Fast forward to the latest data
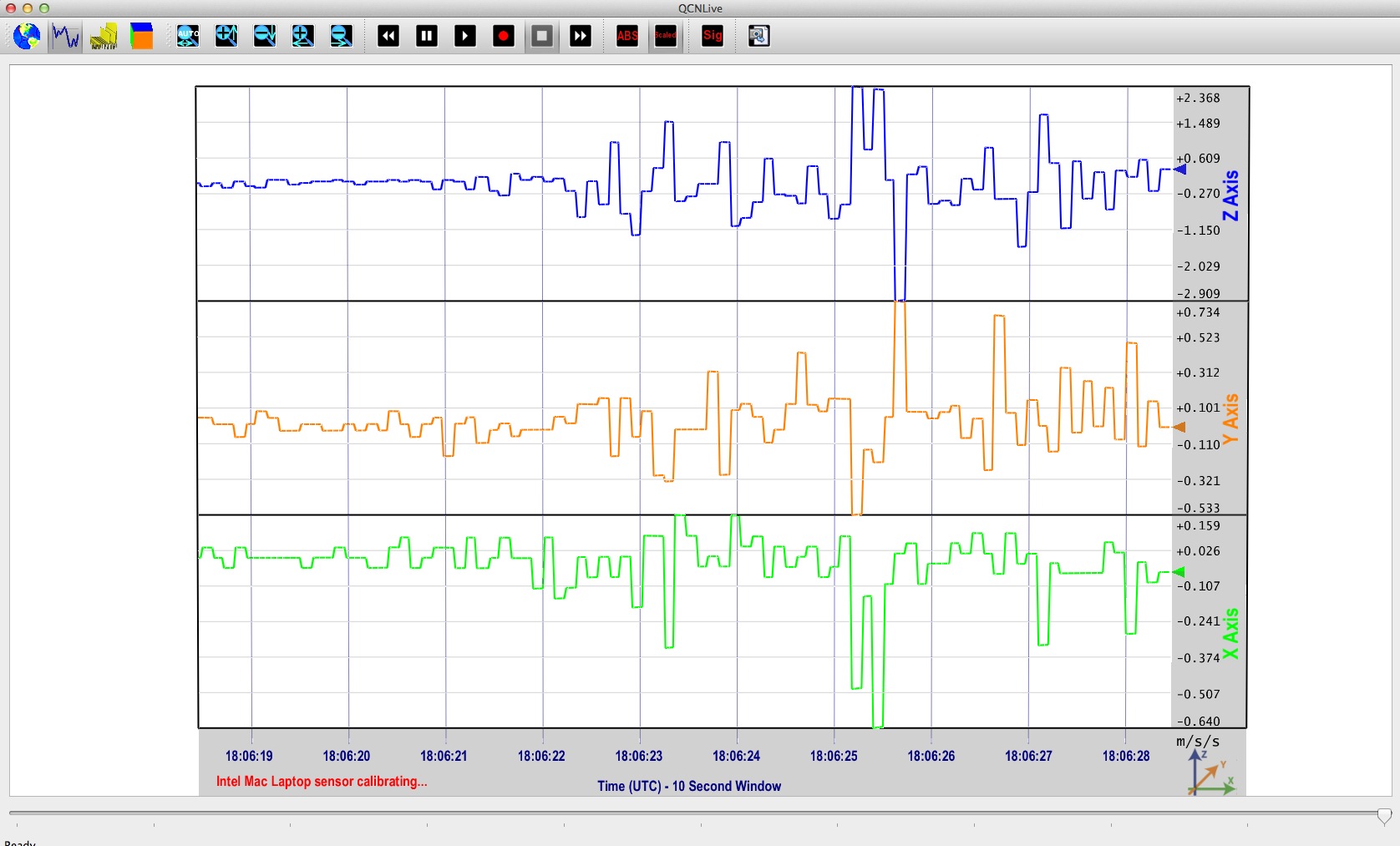The width and height of the screenshot is (1400, 846). tap(581, 36)
